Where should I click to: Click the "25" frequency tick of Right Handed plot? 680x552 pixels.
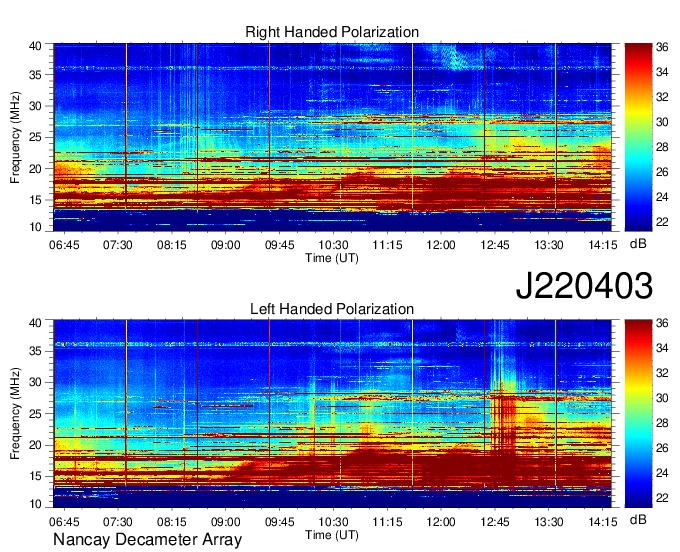(x=35, y=137)
